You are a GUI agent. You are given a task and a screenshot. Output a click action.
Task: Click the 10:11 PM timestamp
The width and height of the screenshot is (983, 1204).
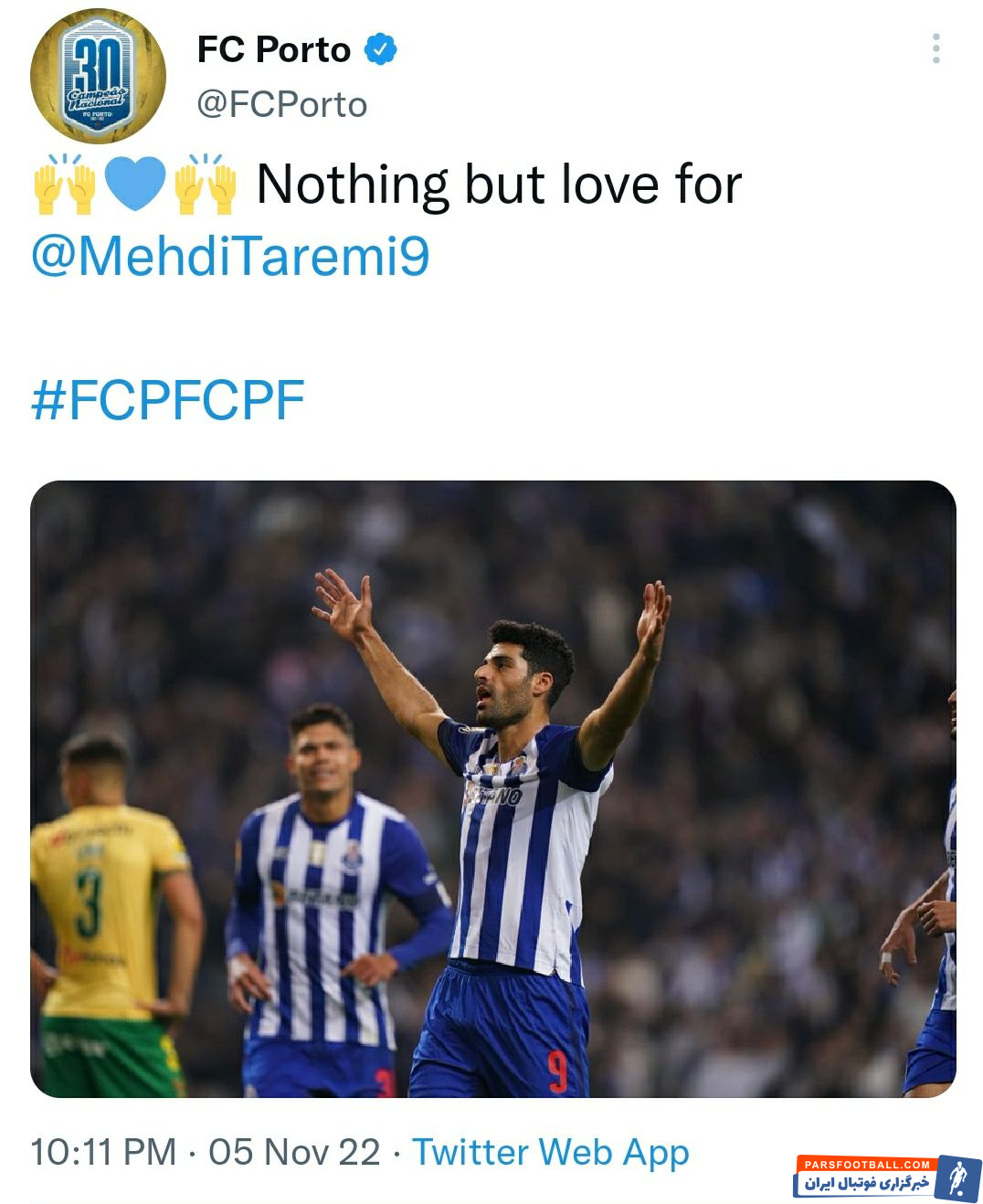click(103, 1152)
